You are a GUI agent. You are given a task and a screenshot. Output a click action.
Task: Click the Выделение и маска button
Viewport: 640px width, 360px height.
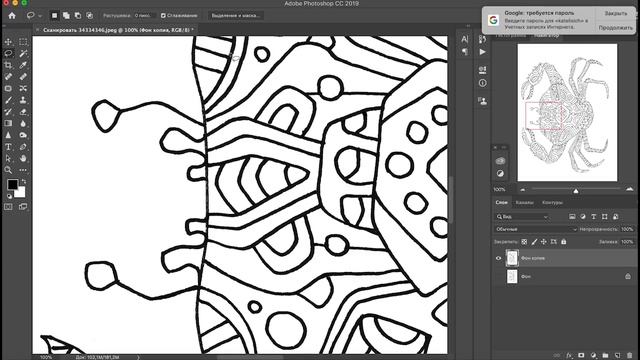pos(236,16)
